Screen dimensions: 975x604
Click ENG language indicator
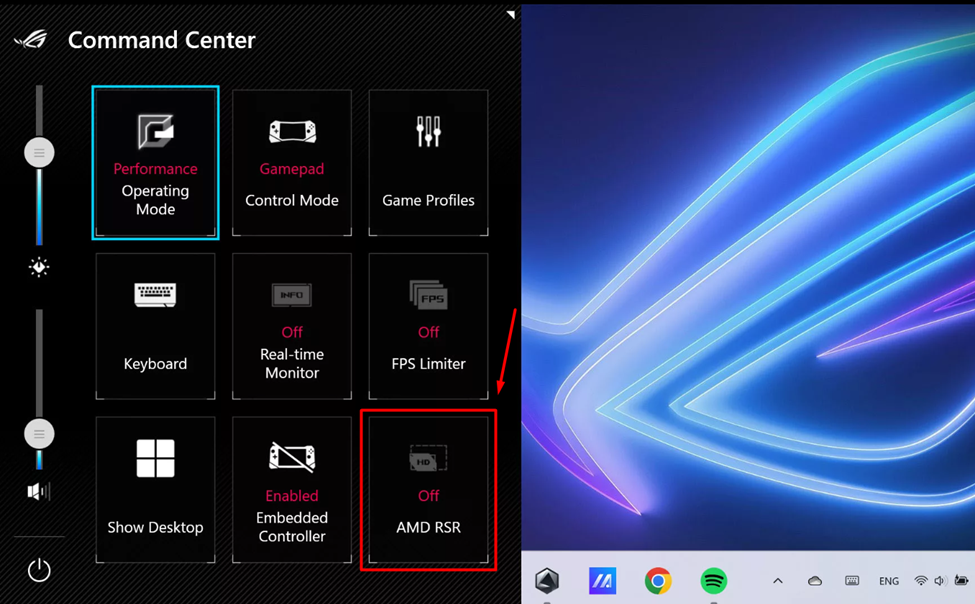(889, 581)
